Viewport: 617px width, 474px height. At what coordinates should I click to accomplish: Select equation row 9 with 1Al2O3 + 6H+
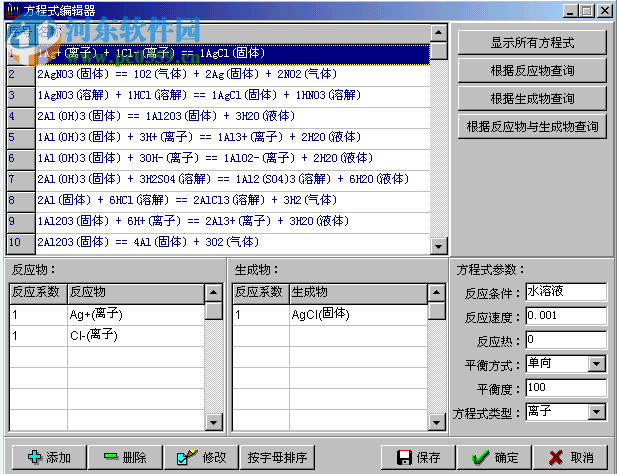point(233,221)
